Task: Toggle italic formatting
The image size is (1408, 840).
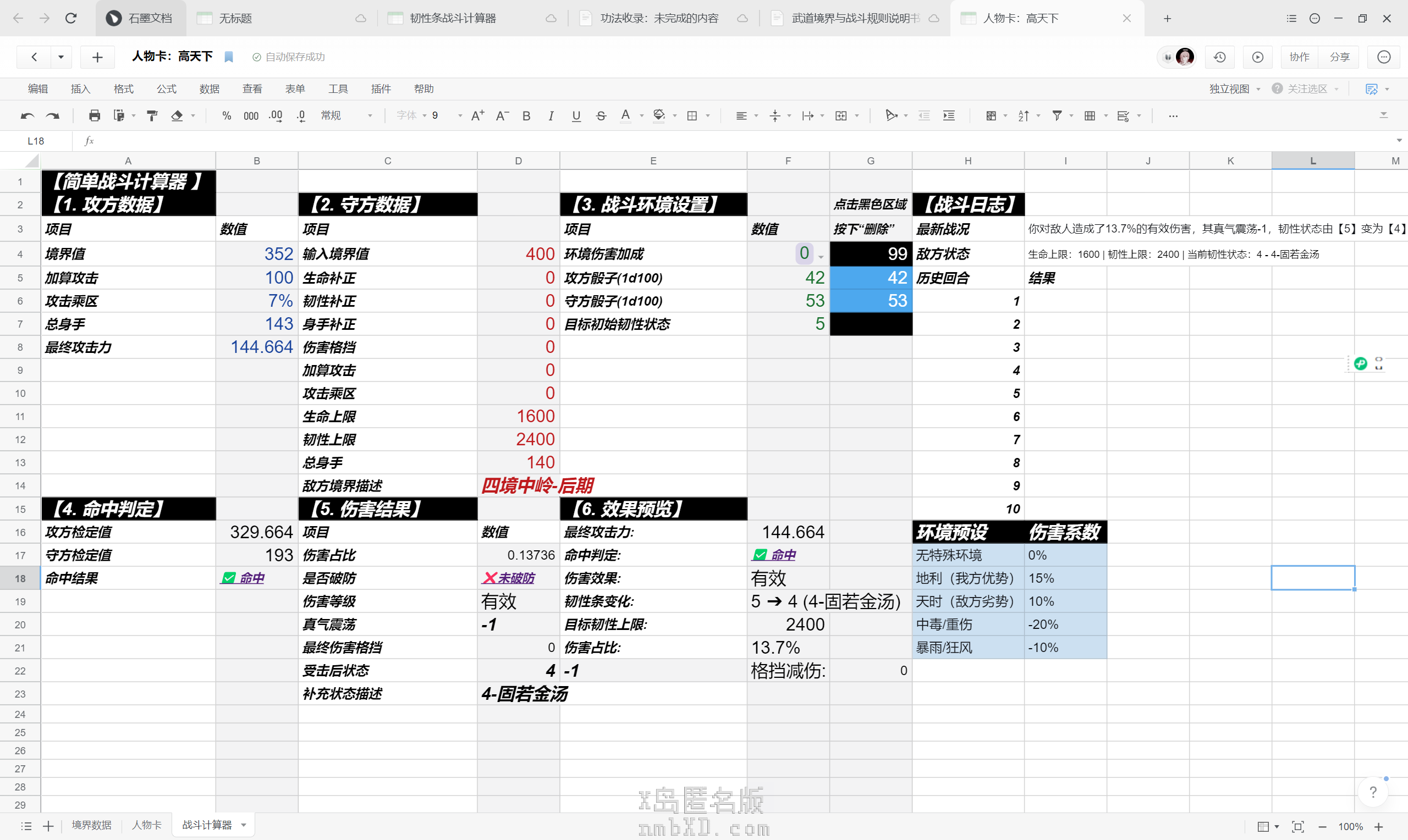Action: coord(551,115)
